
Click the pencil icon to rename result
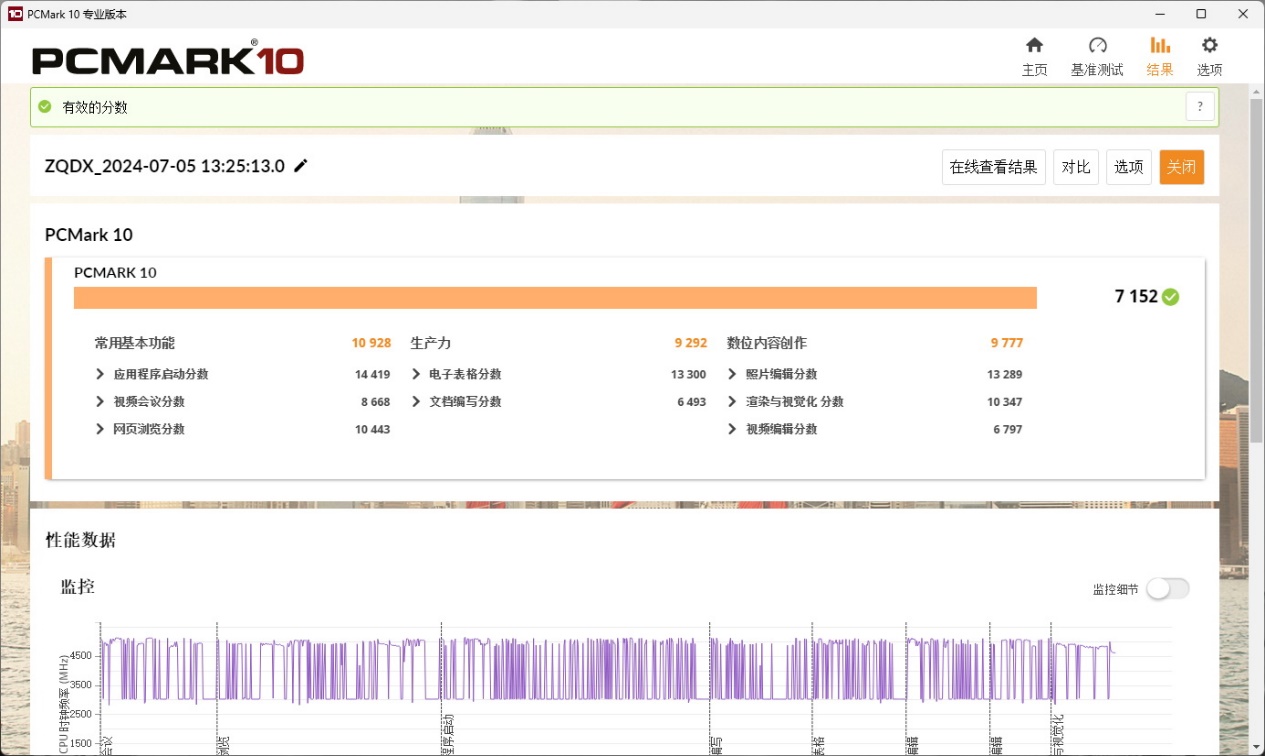pos(301,166)
